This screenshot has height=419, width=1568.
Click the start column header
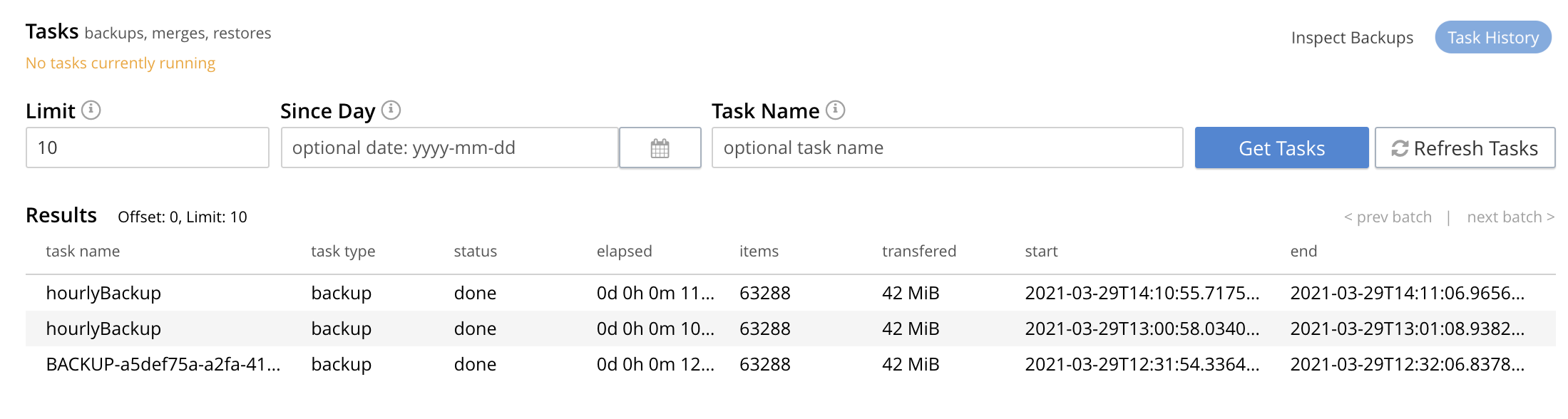[1041, 252]
